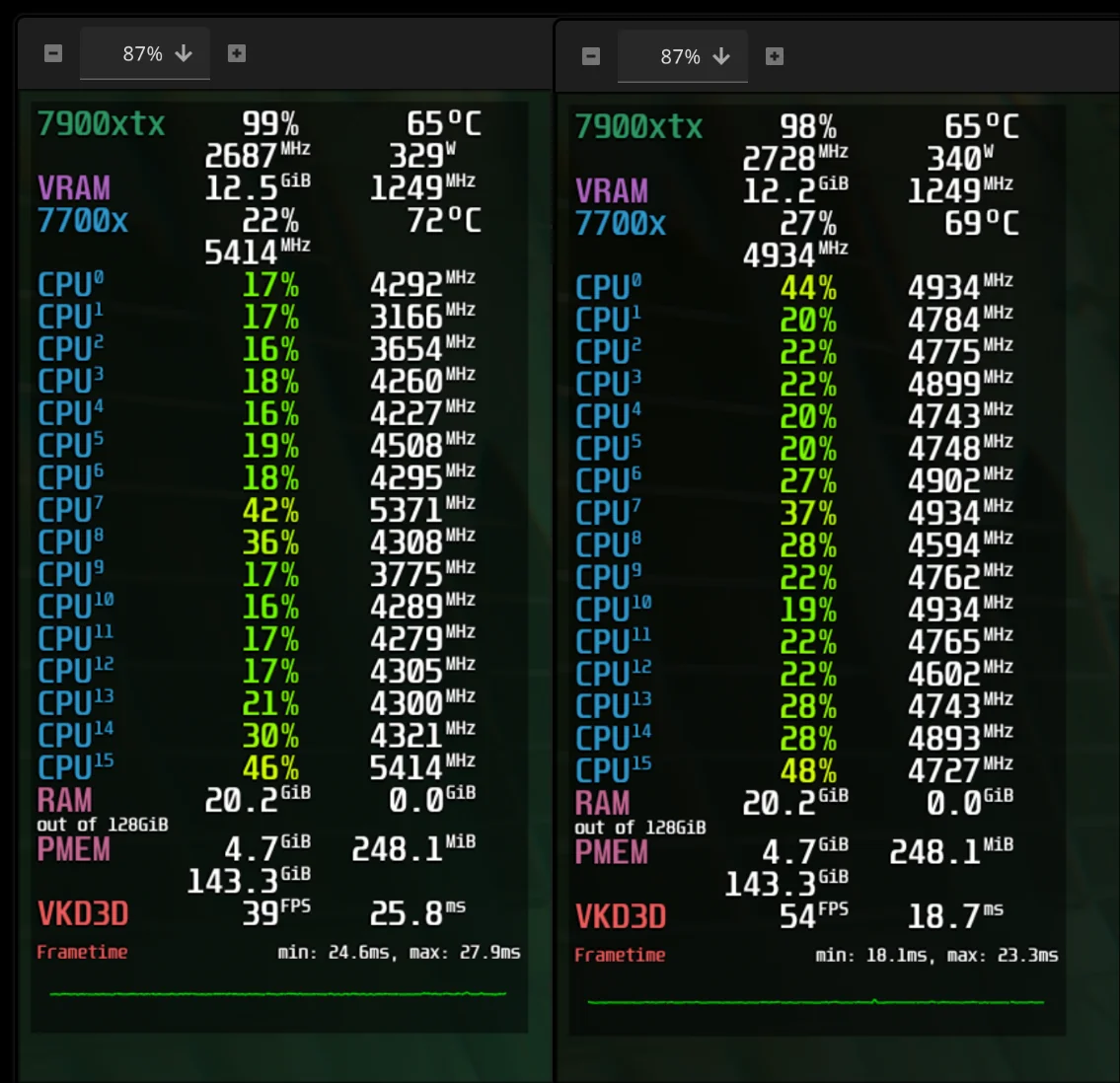Click min: 24.6ms, max: 27.9ms text
The image size is (1120, 1083).
[x=399, y=953]
